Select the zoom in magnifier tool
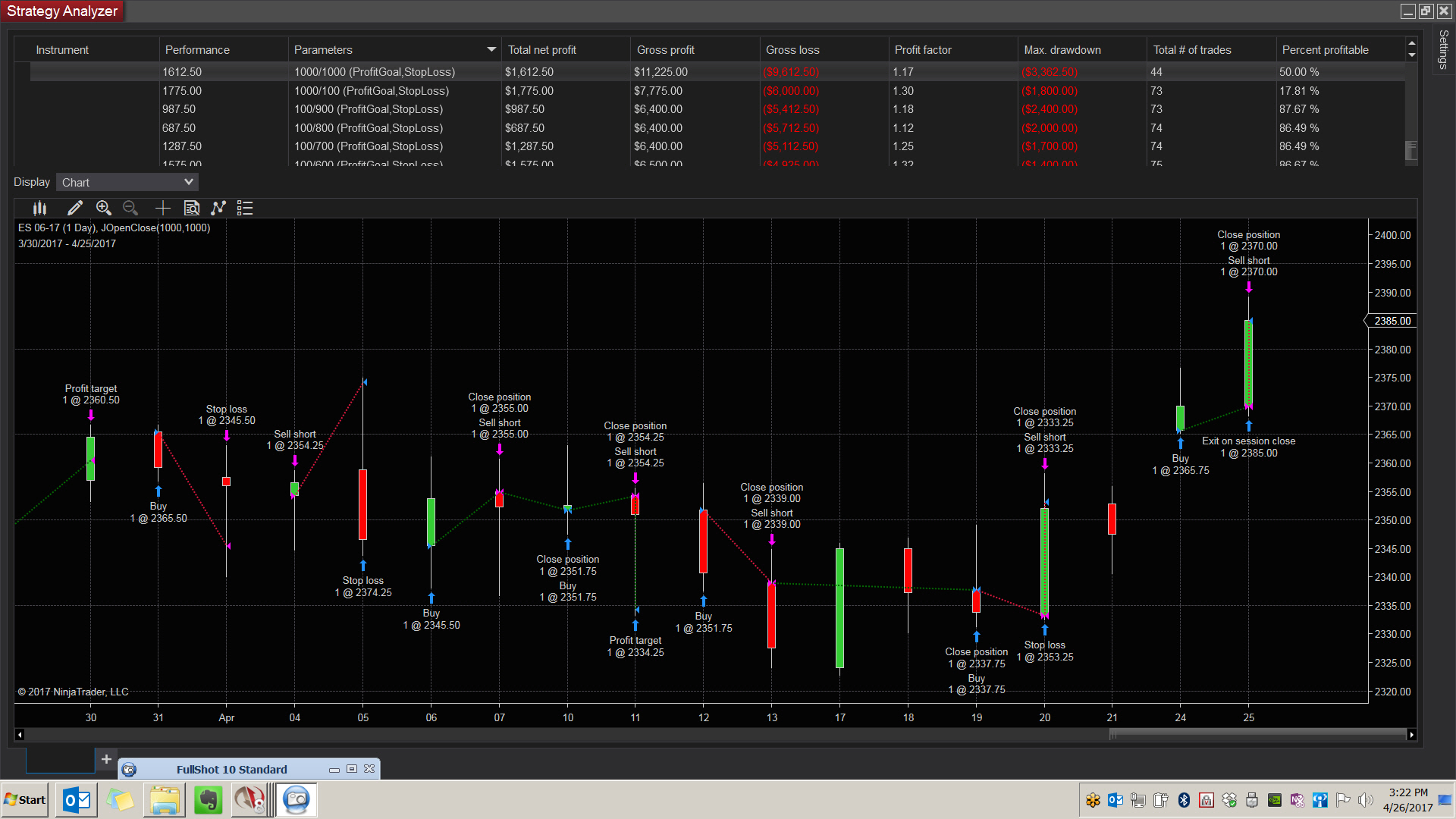 coord(104,208)
